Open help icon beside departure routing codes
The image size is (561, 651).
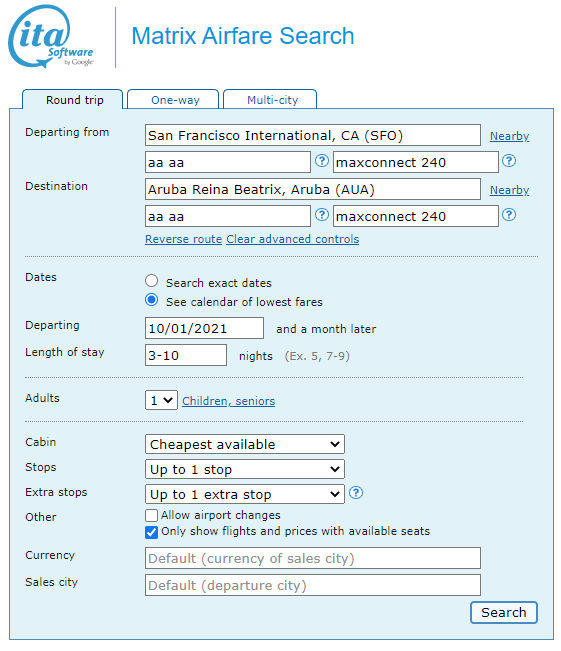(x=321, y=161)
